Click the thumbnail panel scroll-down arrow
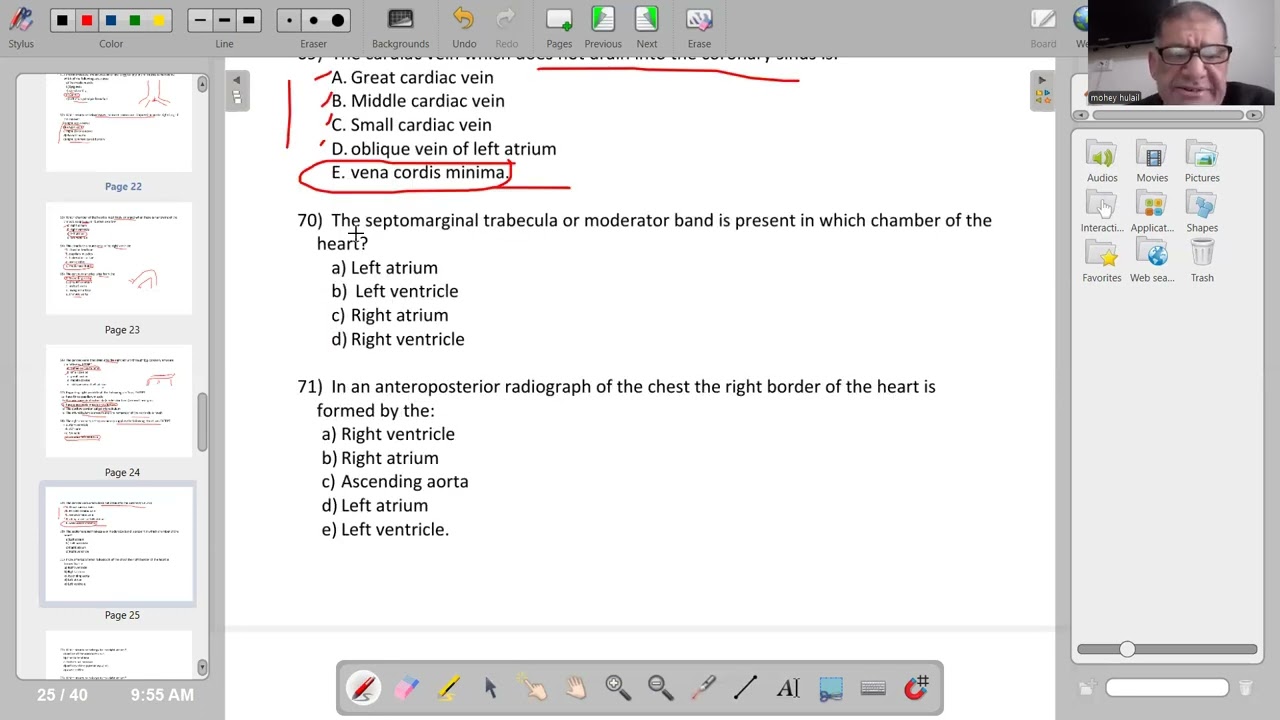Screen dimensions: 1280x720 [x=202, y=667]
